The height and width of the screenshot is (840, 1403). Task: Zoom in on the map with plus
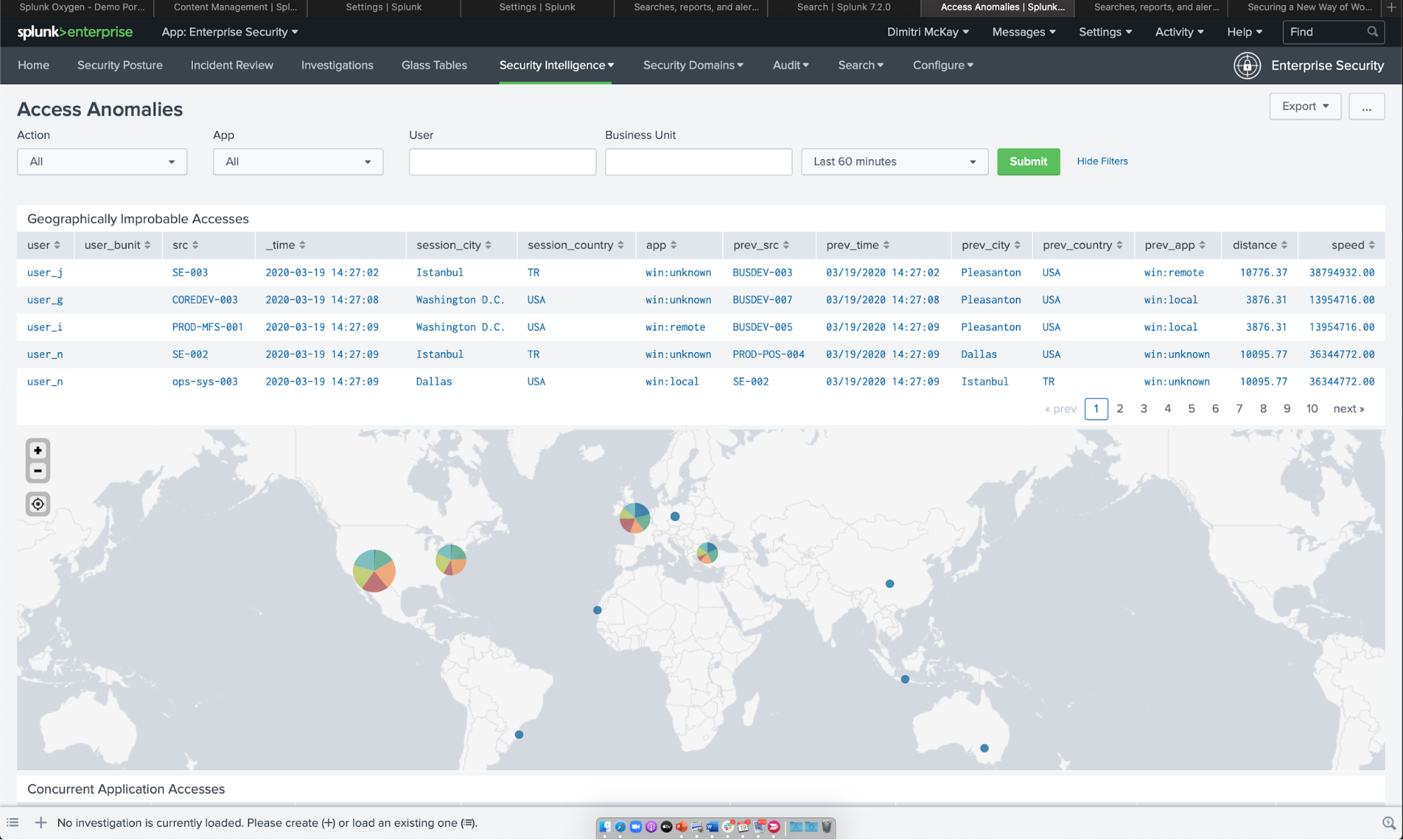38,451
